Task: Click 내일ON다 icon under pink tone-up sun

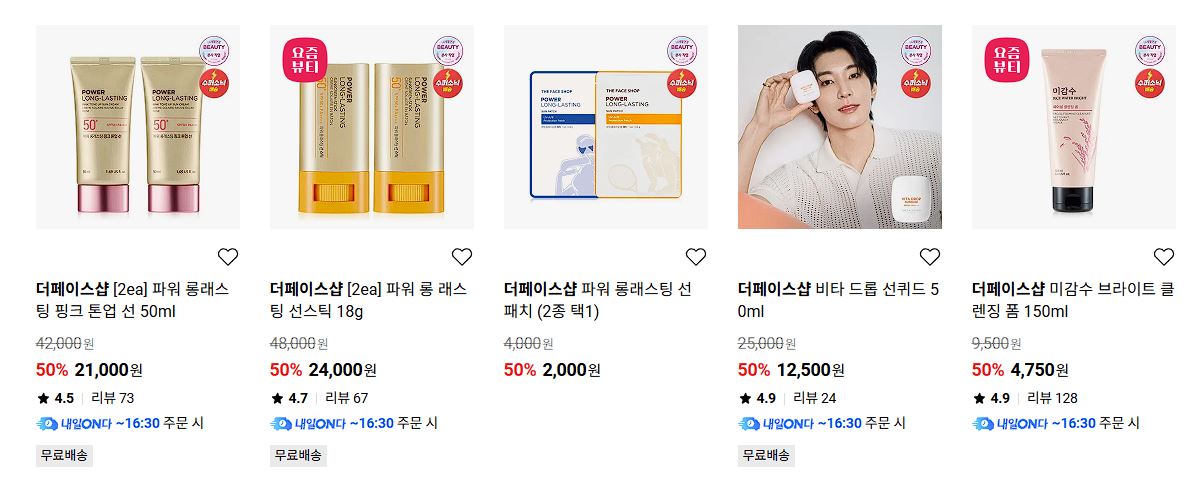Action: [47, 423]
